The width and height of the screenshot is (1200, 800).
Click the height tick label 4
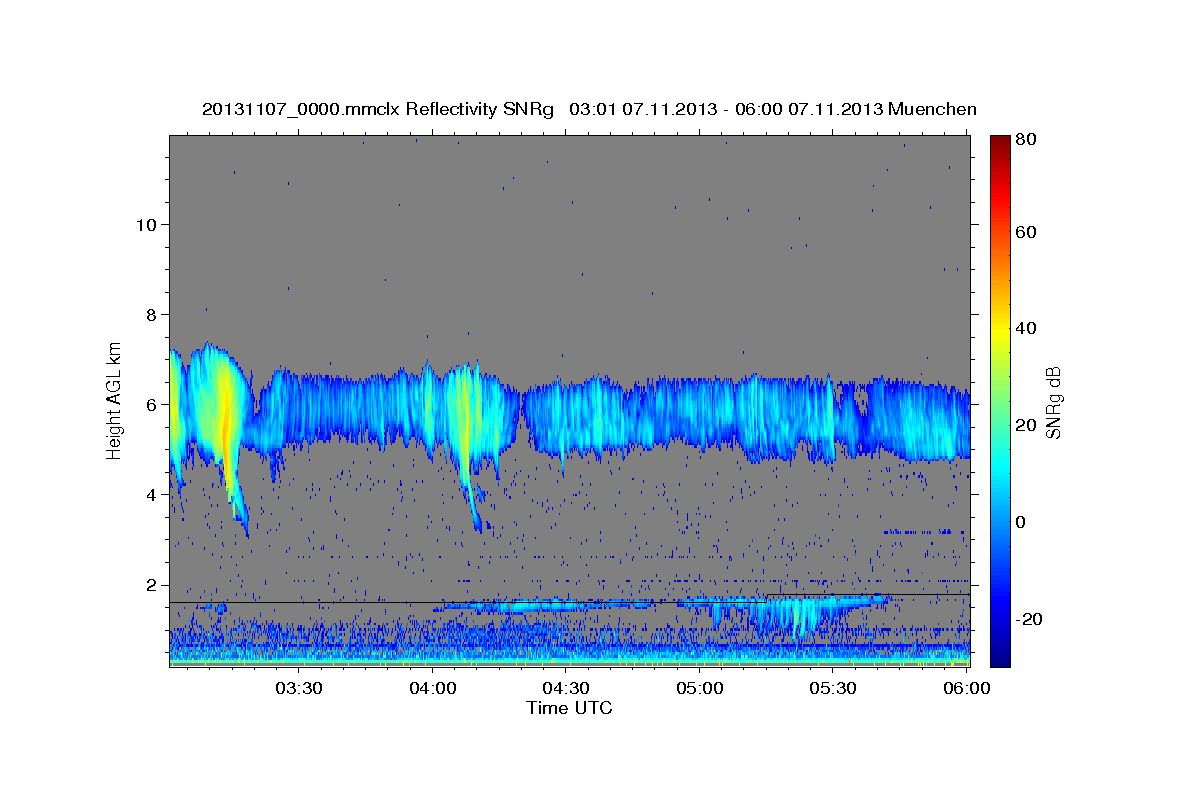[x=151, y=495]
